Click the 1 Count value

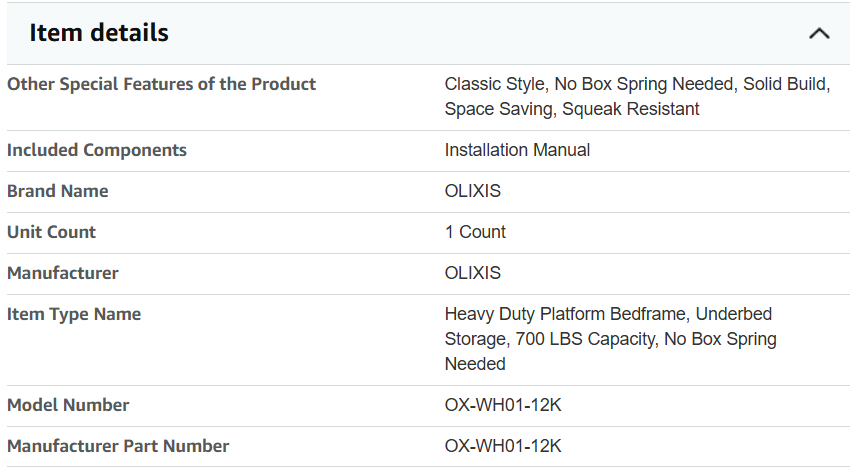pos(475,232)
